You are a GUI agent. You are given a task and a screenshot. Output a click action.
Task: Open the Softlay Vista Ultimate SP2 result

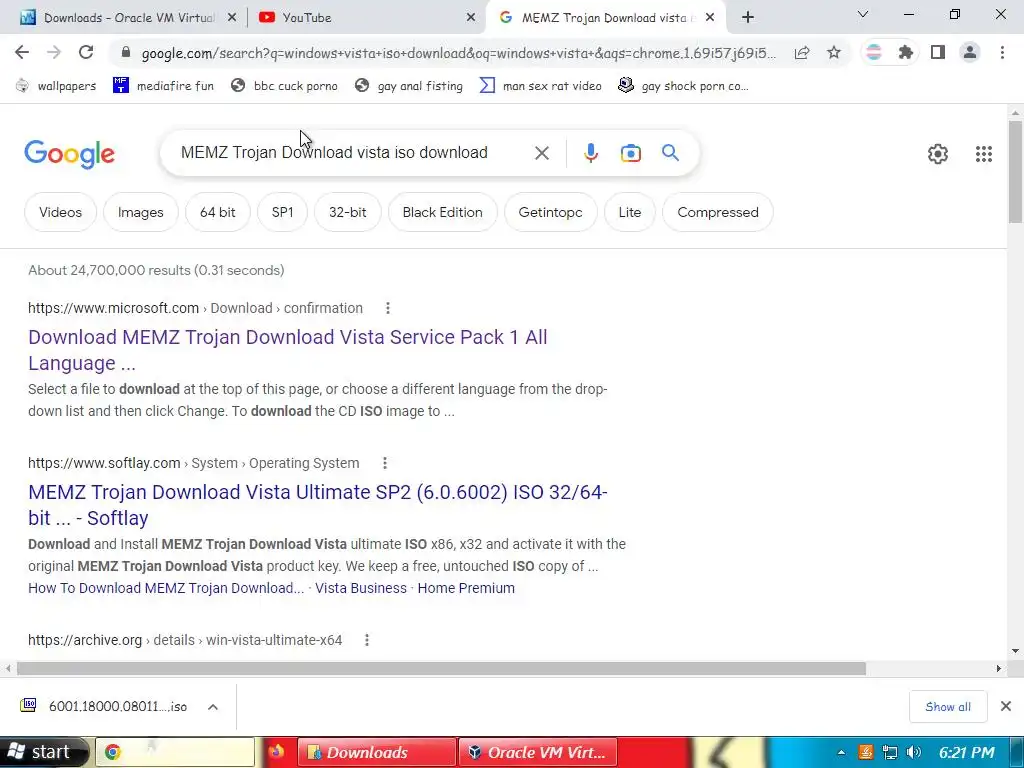pyautogui.click(x=318, y=505)
